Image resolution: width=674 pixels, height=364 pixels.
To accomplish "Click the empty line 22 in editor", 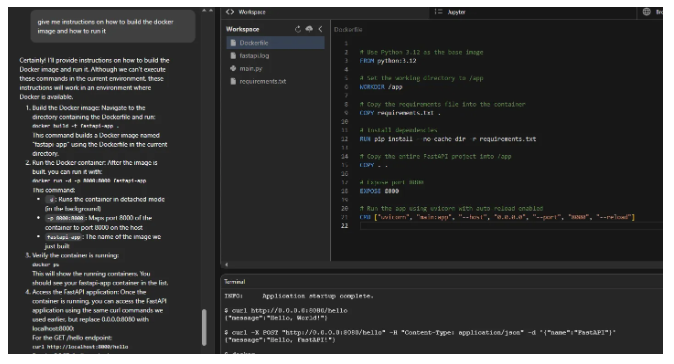I will coord(511,226).
